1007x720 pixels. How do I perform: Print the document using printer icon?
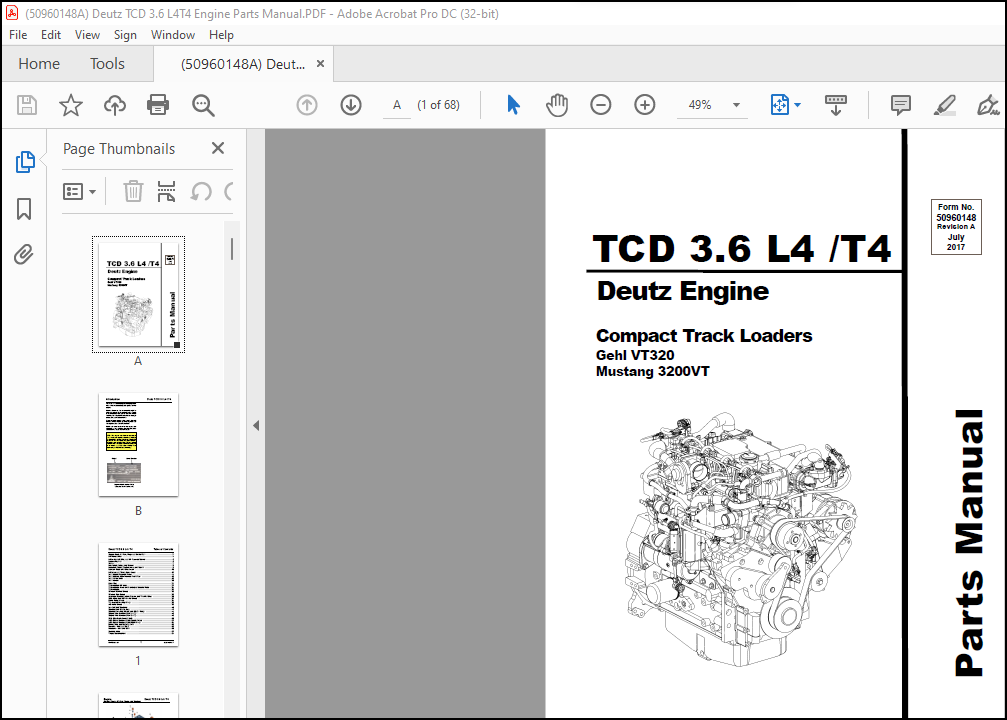point(158,105)
